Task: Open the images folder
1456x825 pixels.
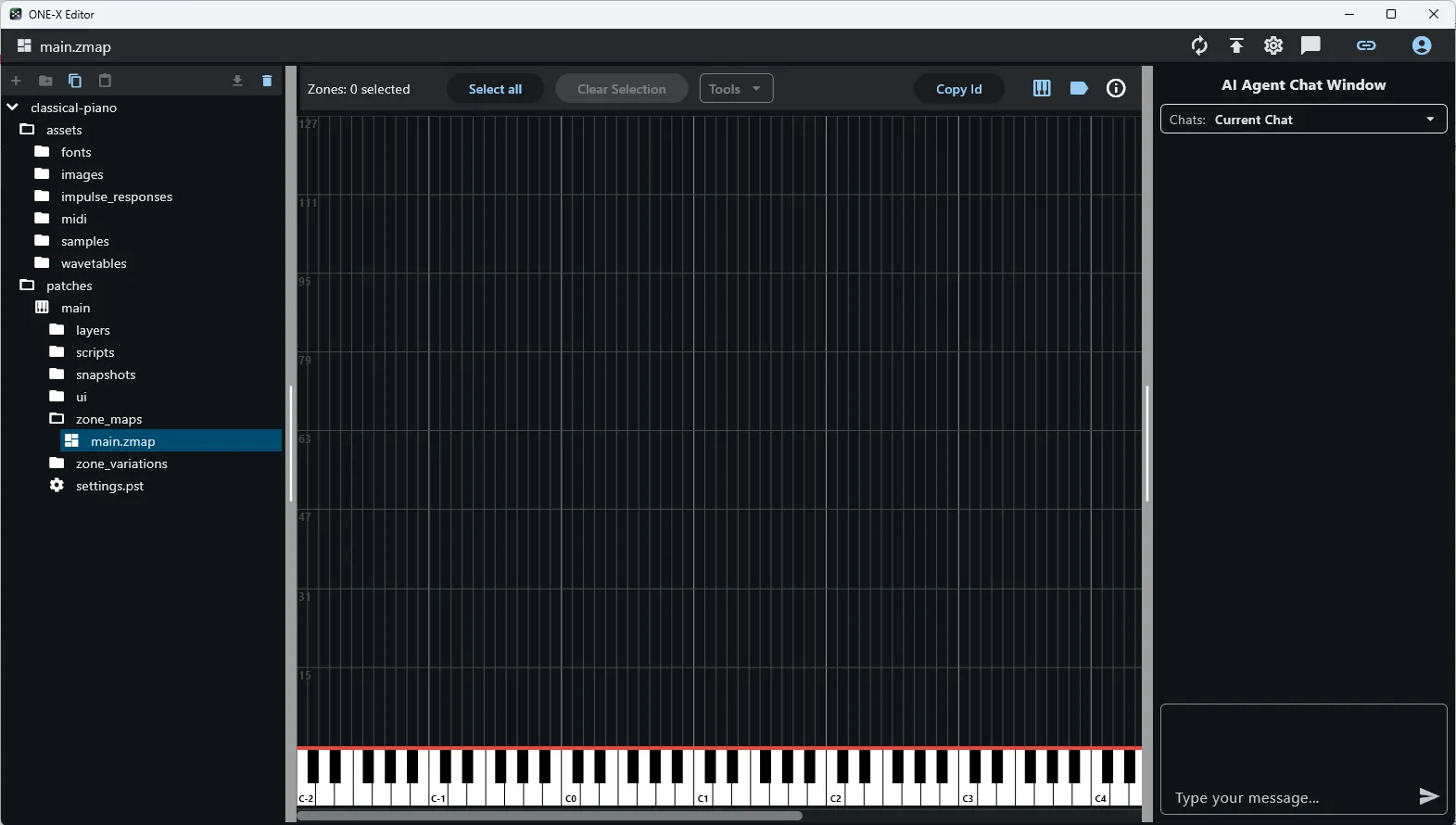Action: point(82,174)
